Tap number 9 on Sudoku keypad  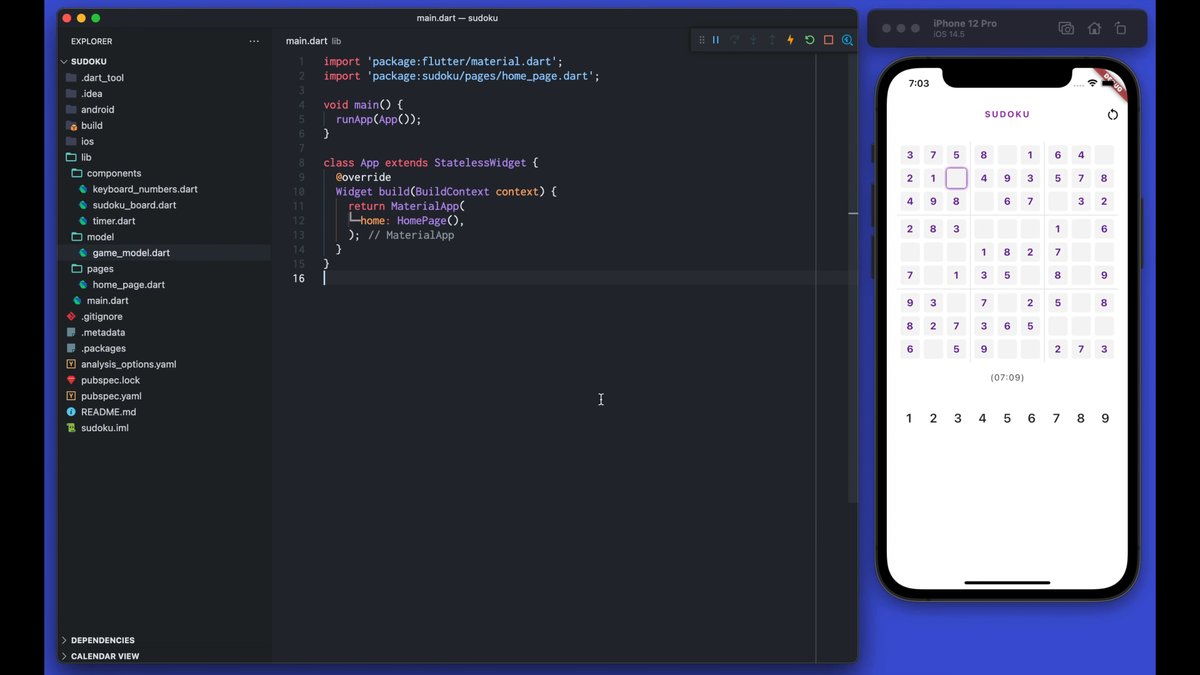(x=1105, y=418)
